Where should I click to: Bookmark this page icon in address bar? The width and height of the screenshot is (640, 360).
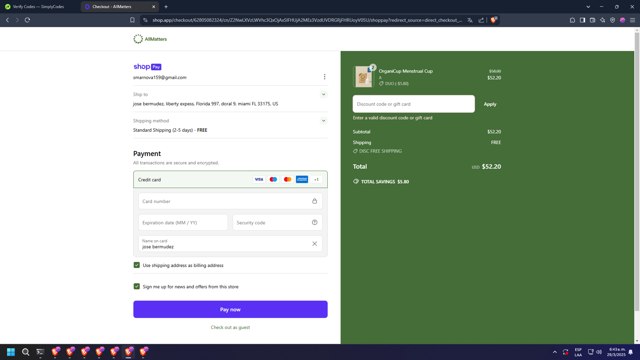tap(132, 20)
